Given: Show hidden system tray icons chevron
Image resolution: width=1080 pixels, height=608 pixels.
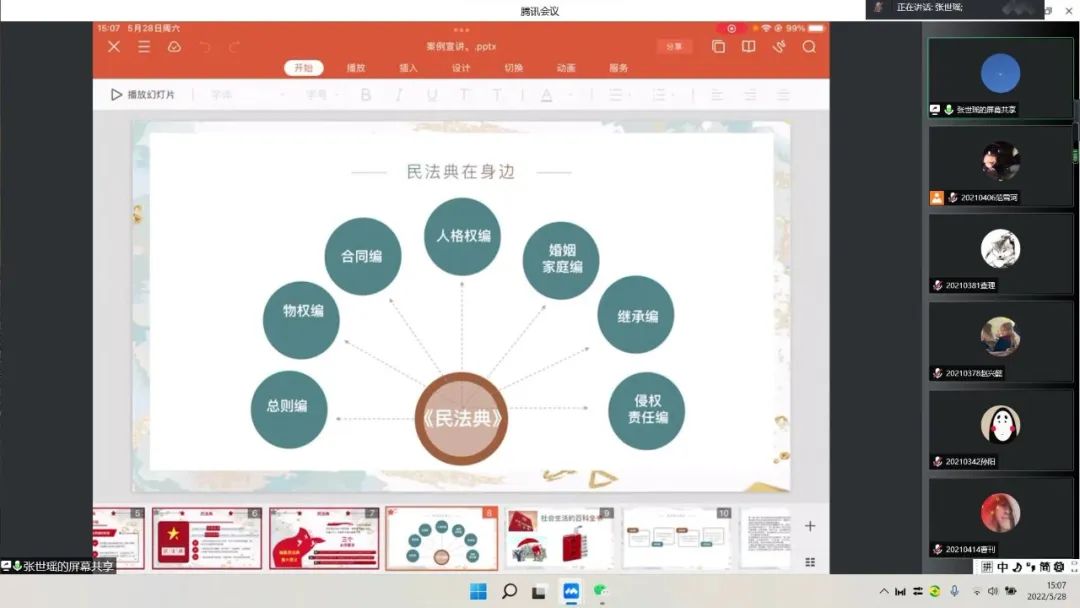Looking at the screenshot, I should point(883,591).
